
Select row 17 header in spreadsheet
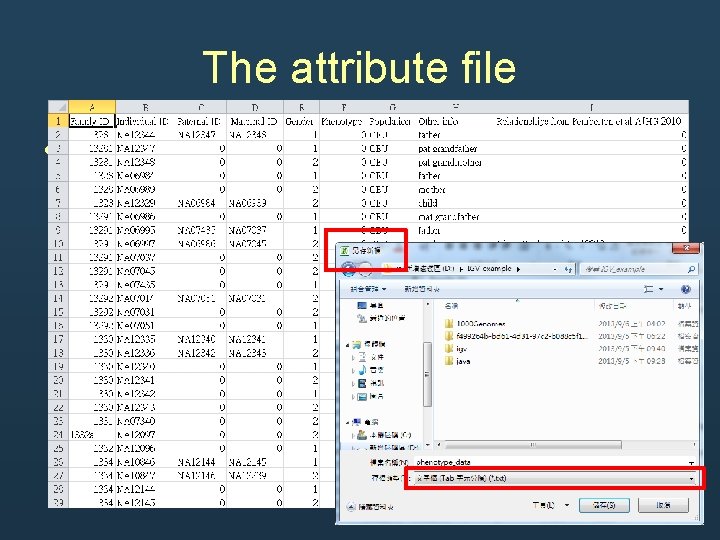58,339
